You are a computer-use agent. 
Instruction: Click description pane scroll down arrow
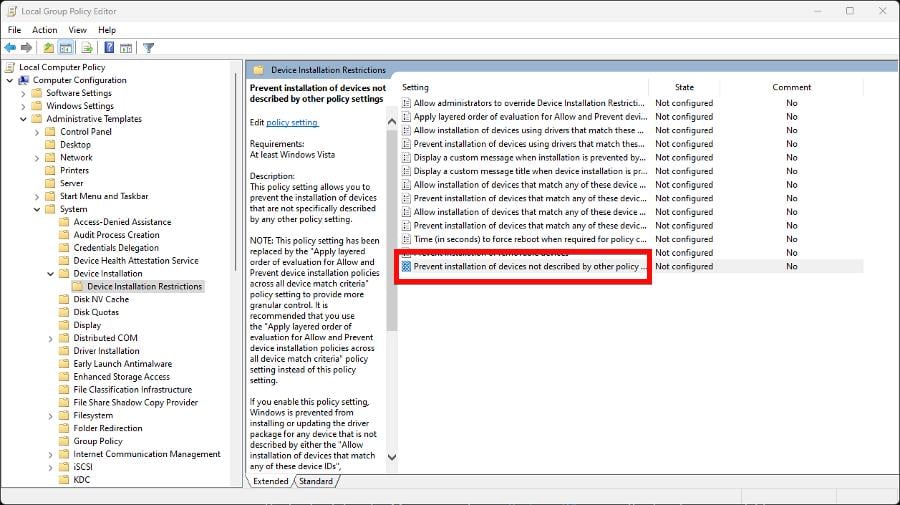pyautogui.click(x=392, y=457)
